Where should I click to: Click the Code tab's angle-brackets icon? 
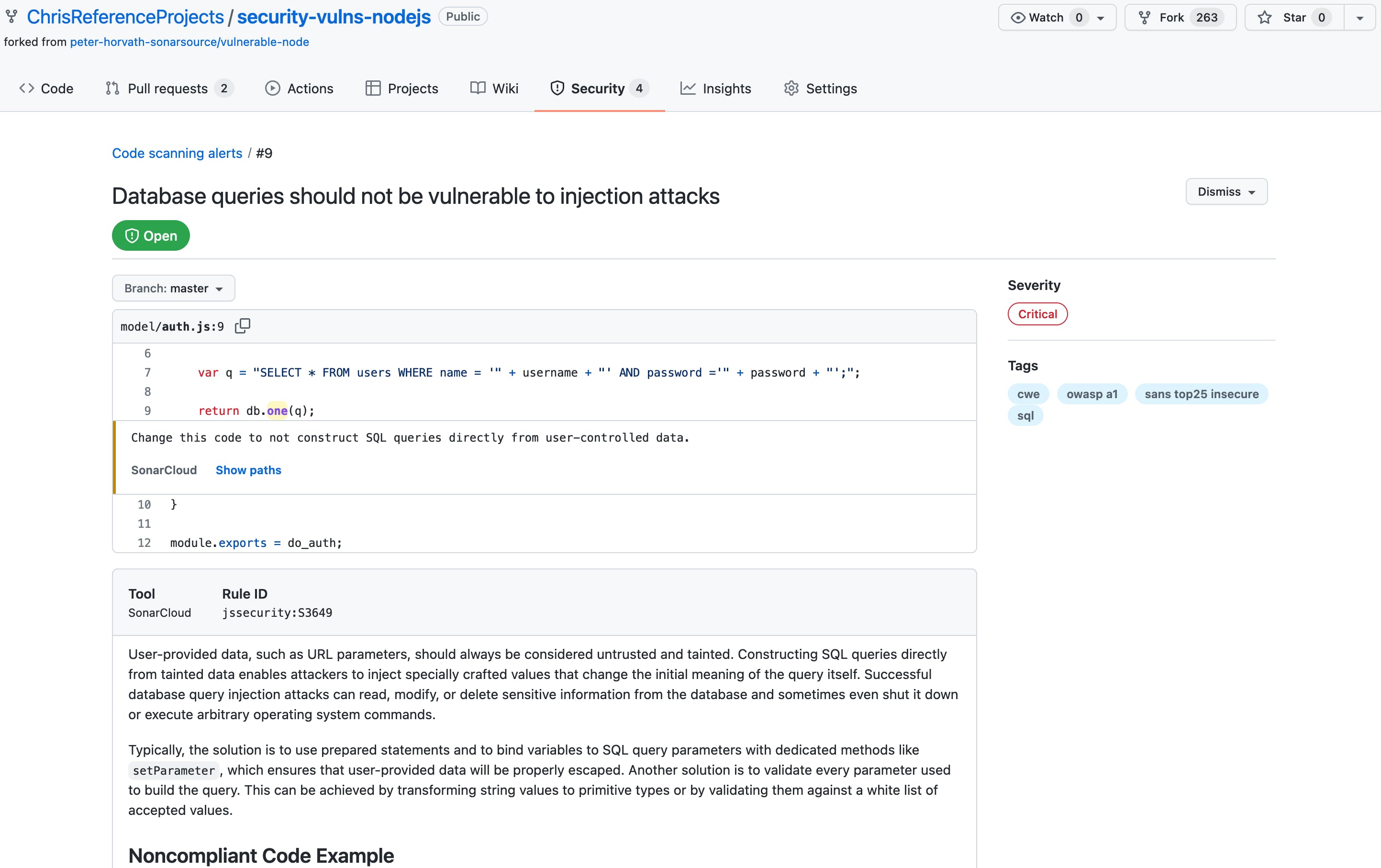click(26, 88)
